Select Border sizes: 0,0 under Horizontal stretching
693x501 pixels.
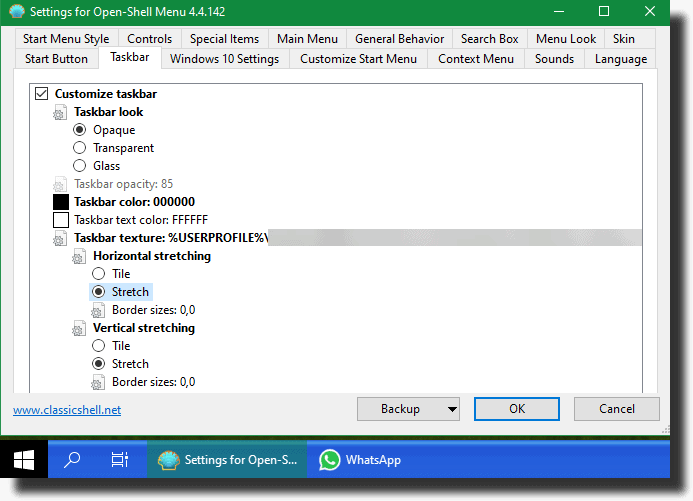153,310
